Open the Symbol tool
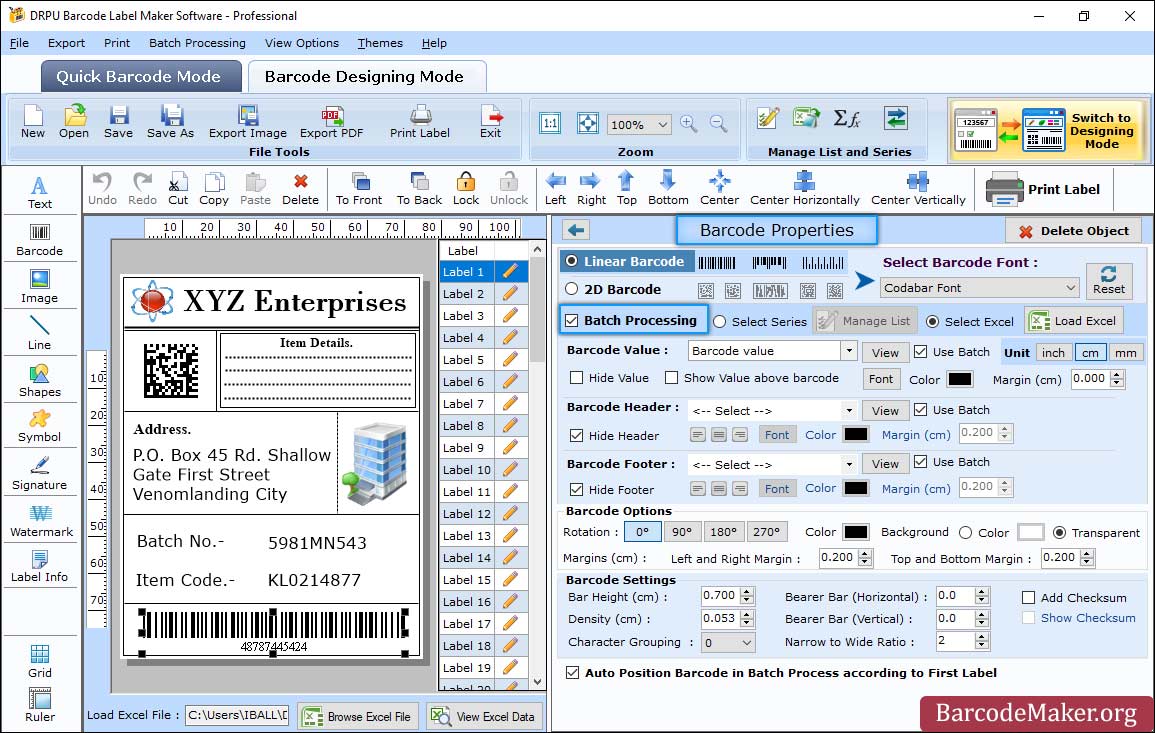 click(40, 427)
